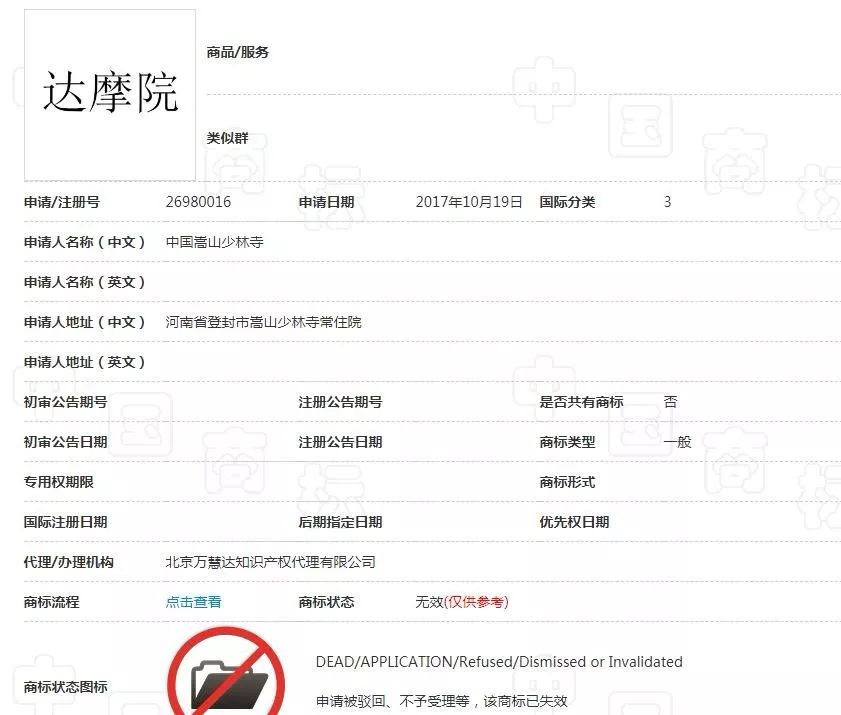Click the 申请/注册号 field label

tap(62, 202)
